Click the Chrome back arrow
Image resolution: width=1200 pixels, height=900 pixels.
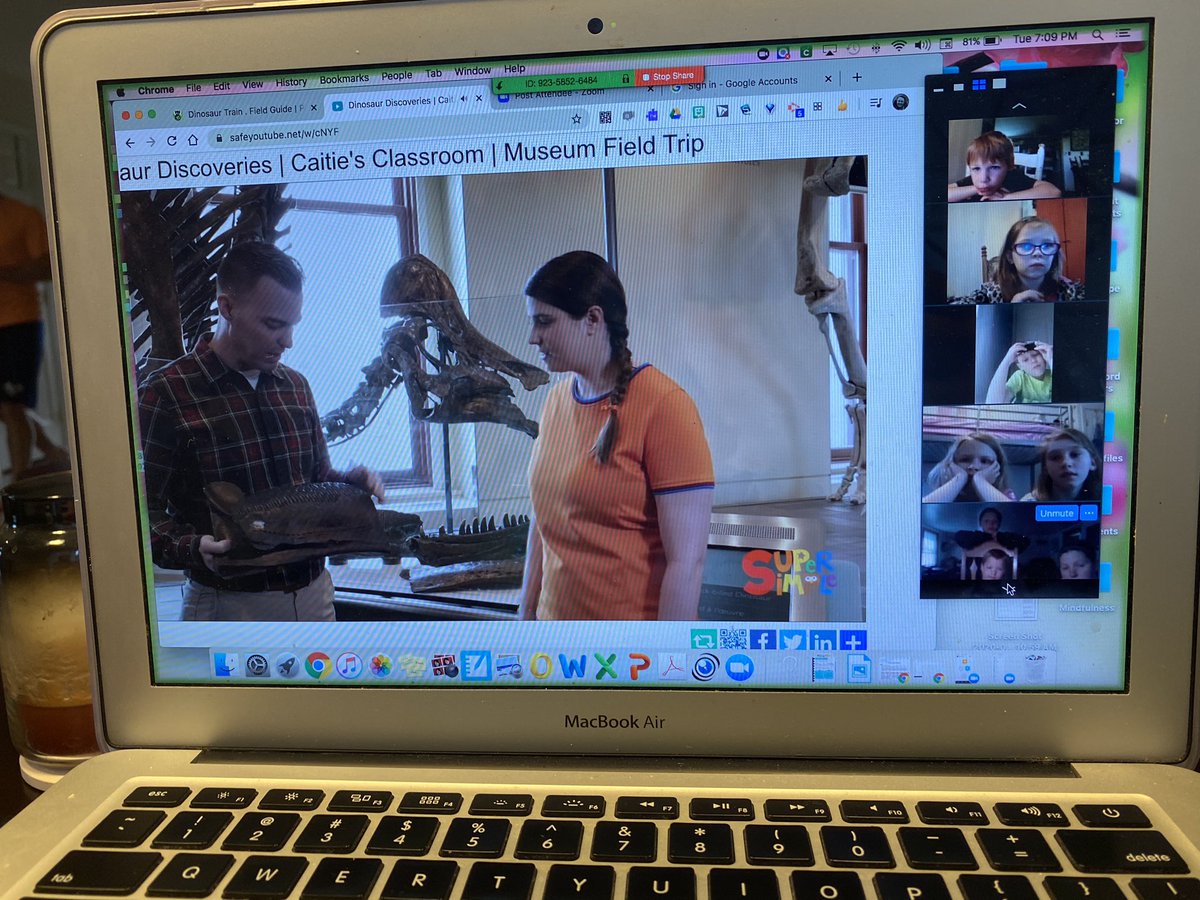point(129,142)
